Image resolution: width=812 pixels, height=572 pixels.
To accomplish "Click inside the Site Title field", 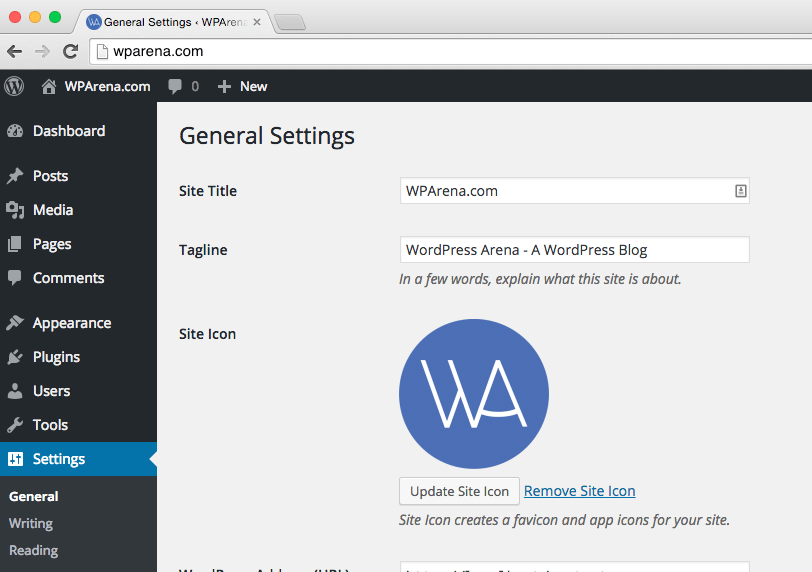I will (x=574, y=190).
